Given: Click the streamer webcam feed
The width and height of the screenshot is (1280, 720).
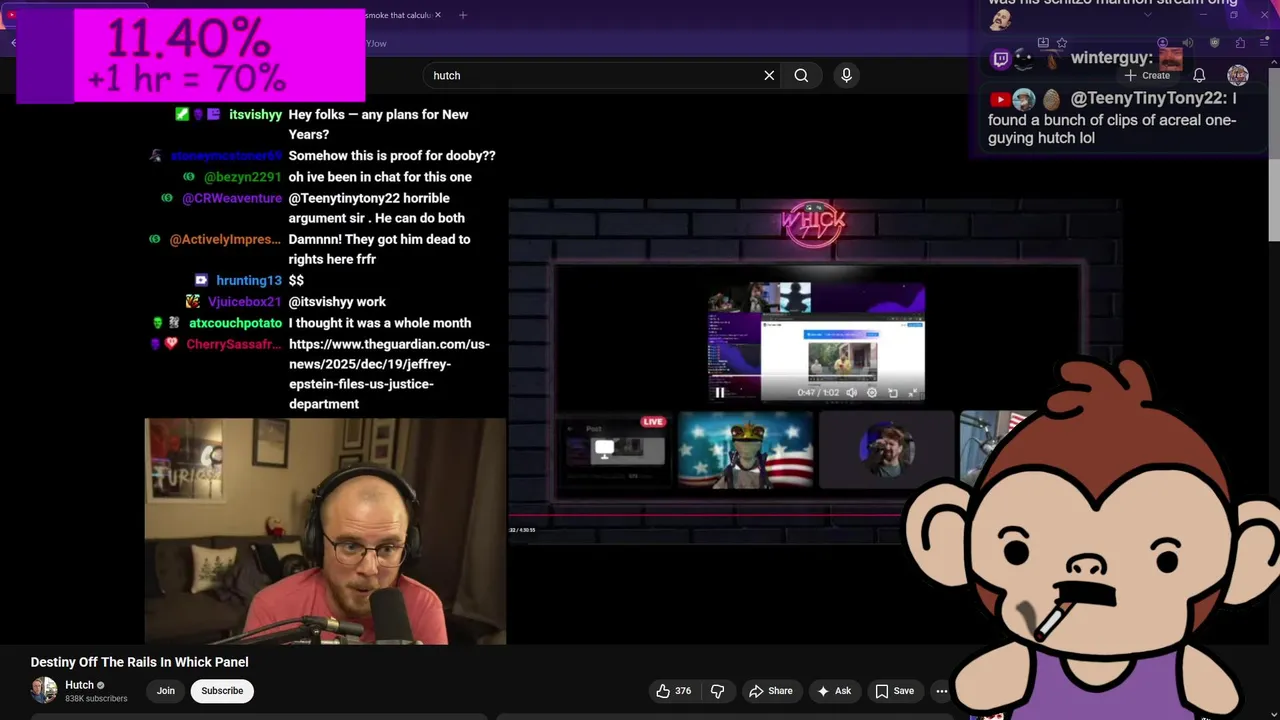Looking at the screenshot, I should [x=326, y=531].
